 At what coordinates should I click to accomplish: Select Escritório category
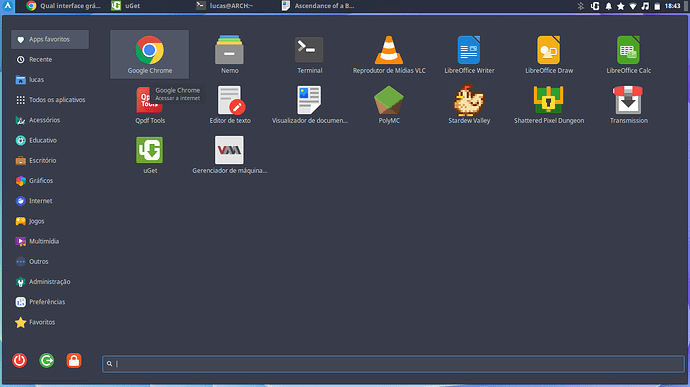click(50, 161)
